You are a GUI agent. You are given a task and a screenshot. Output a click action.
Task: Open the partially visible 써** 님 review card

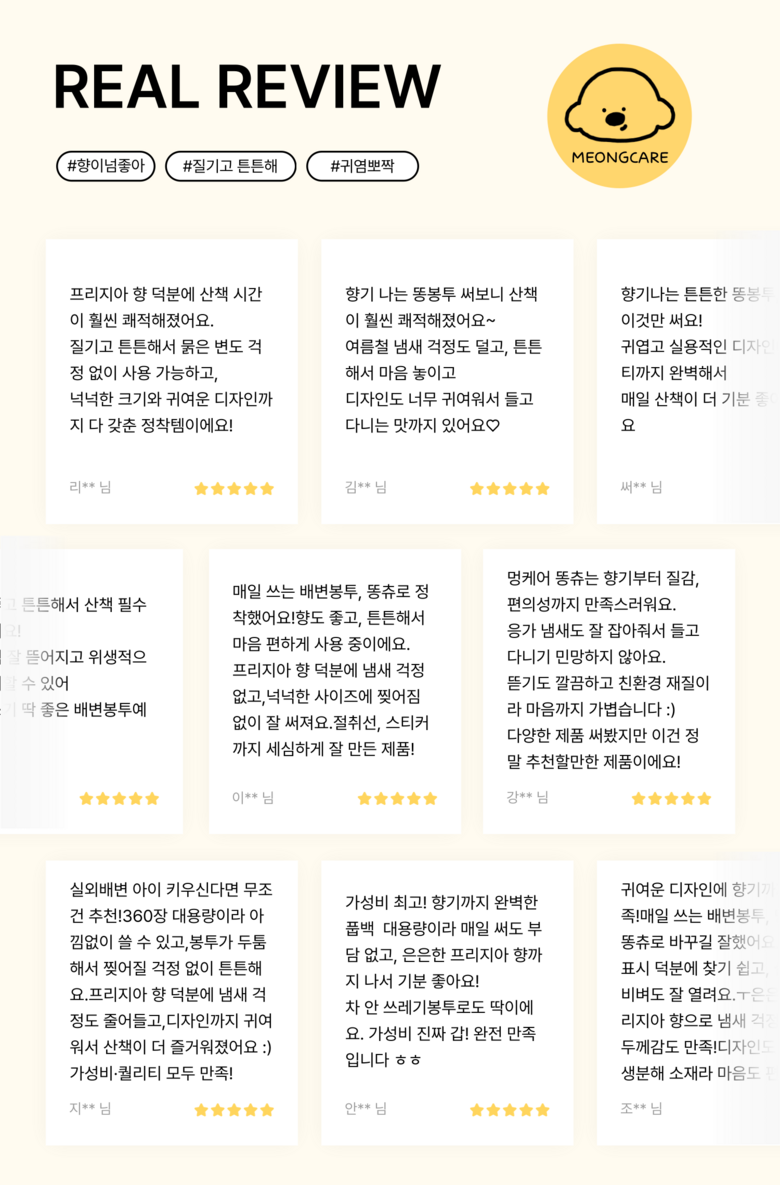tap(689, 382)
